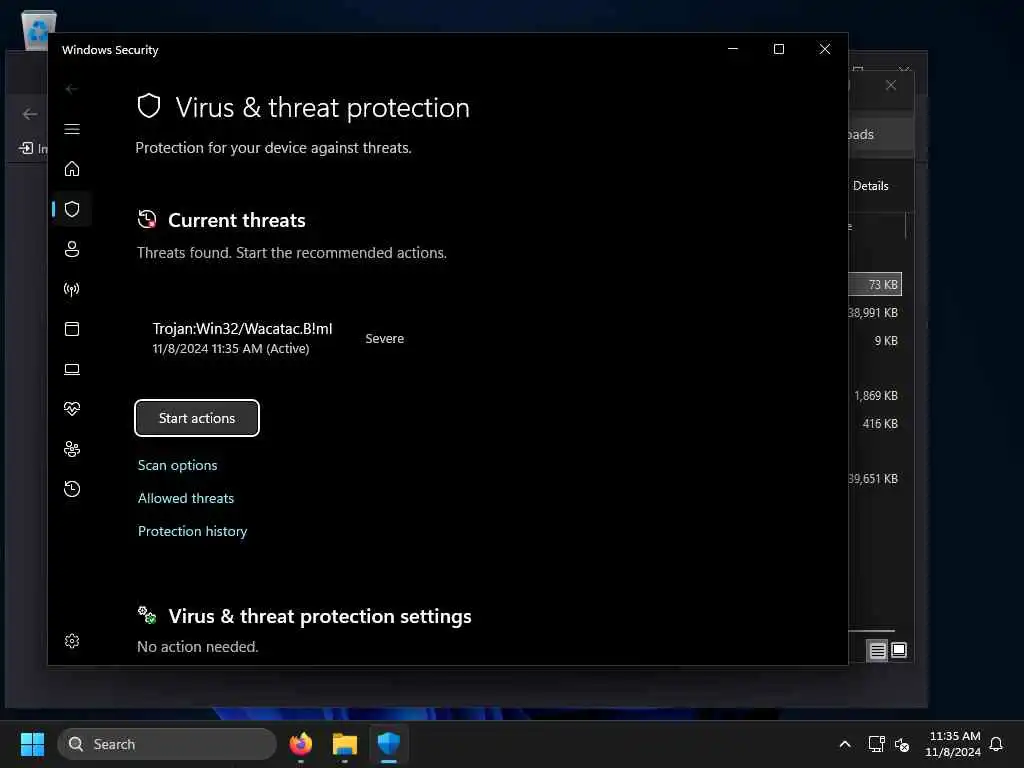Click the protection settings gears icon

147,615
